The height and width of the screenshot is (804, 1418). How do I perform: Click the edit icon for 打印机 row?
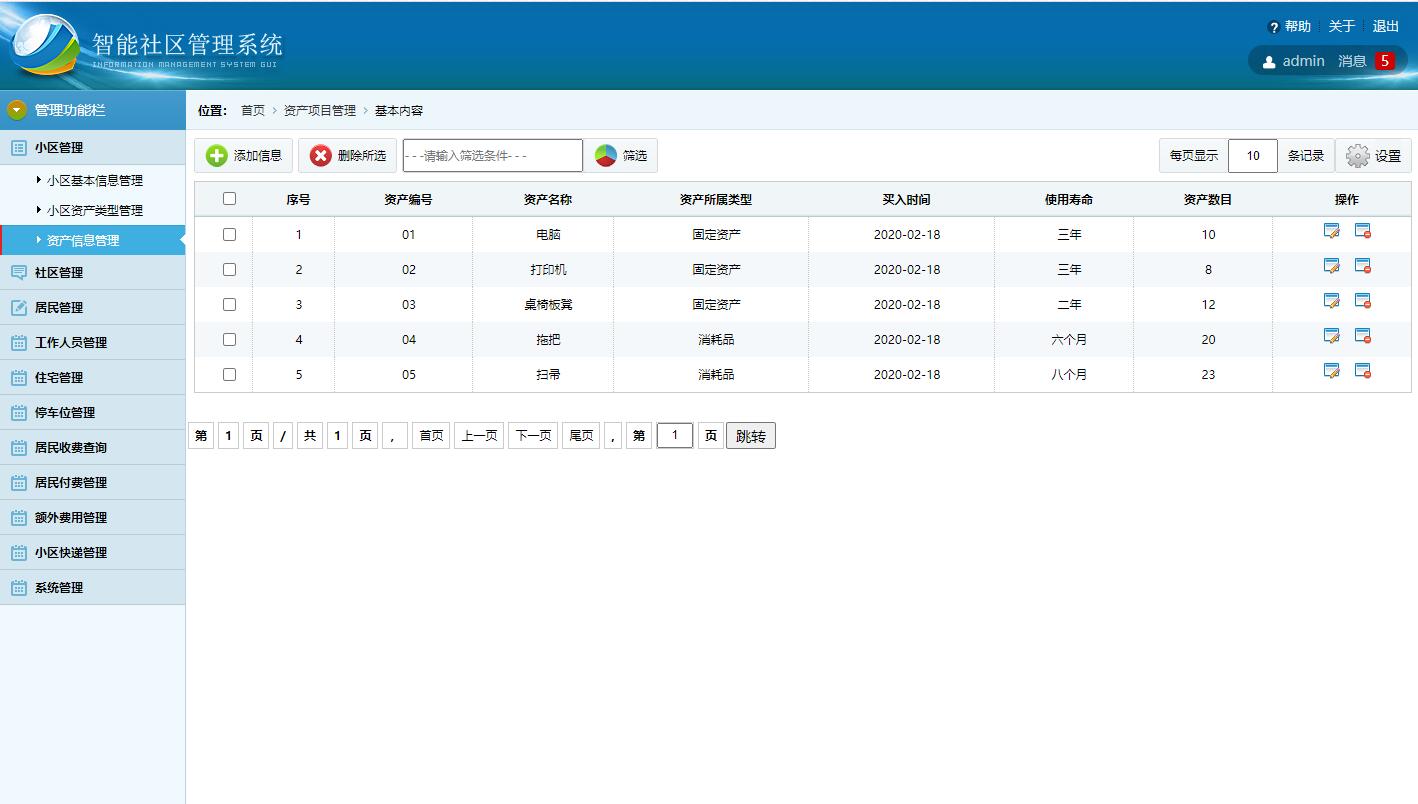[x=1331, y=266]
